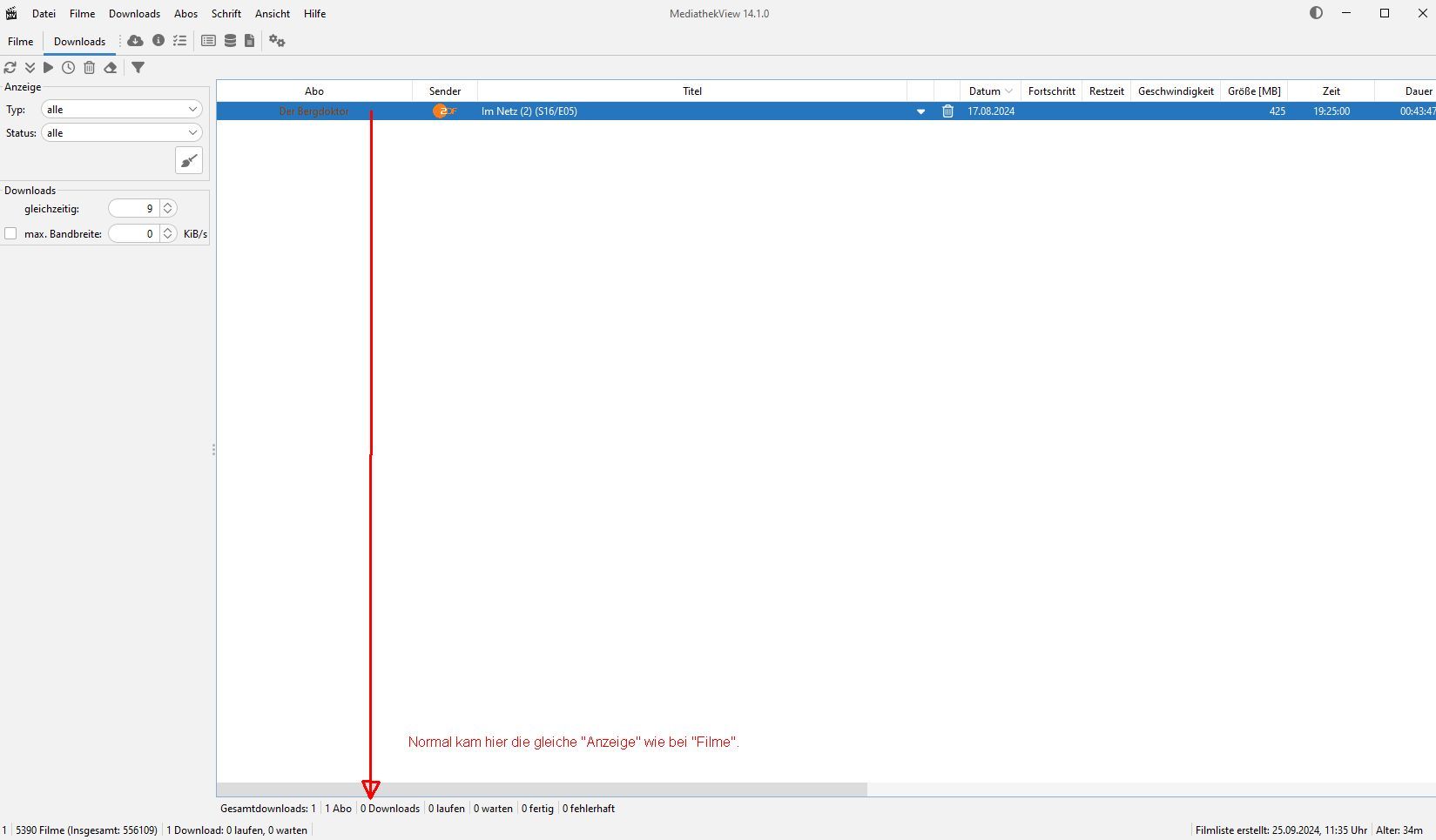Sort by the Fortschritt column header
This screenshot has height=840, width=1436.
[x=1051, y=91]
